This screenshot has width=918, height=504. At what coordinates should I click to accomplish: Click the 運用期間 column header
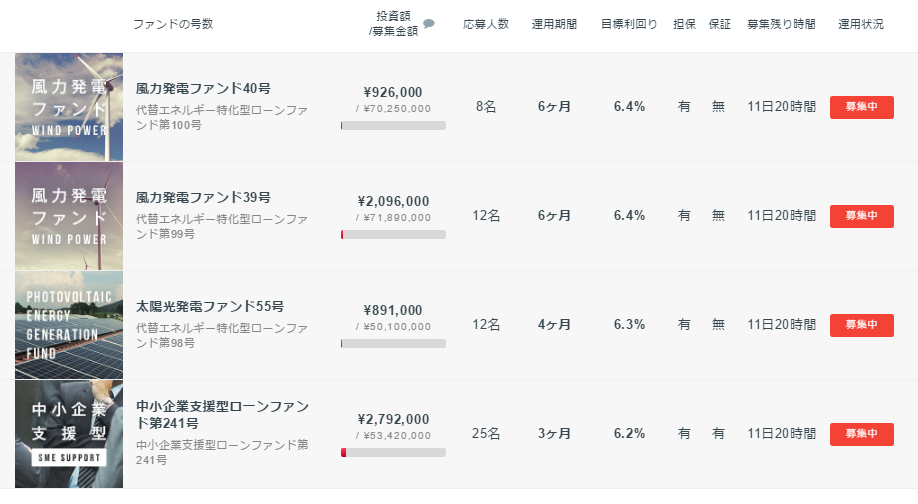[x=554, y=24]
